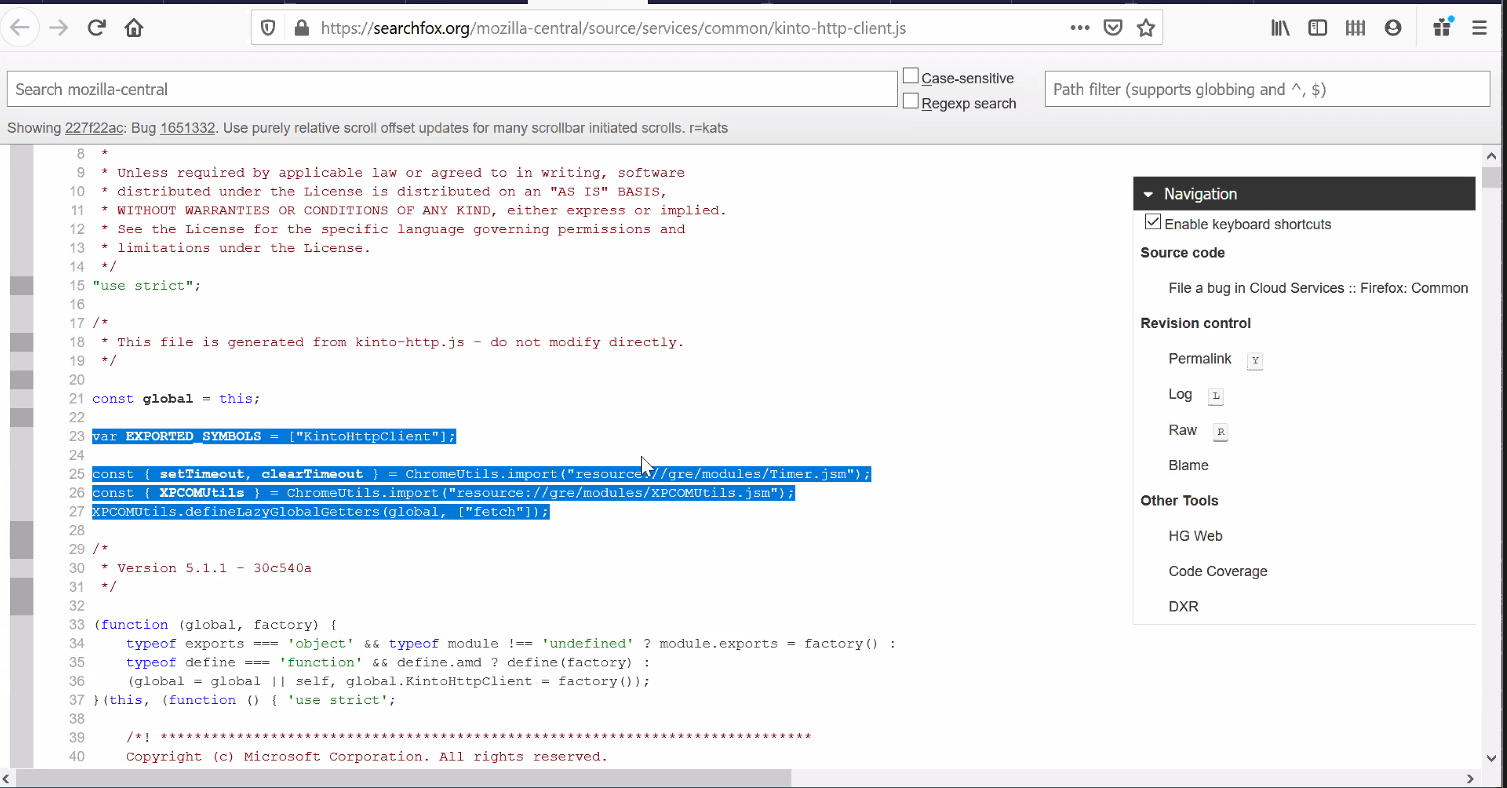Uncheck Enable keyboard shortcuts
Image resolution: width=1507 pixels, height=788 pixels.
click(x=1153, y=222)
